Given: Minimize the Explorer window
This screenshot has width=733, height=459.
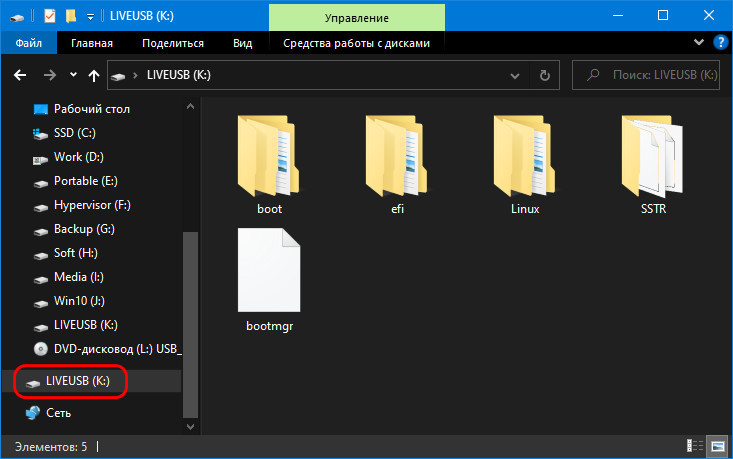Looking at the screenshot, I should (618, 15).
